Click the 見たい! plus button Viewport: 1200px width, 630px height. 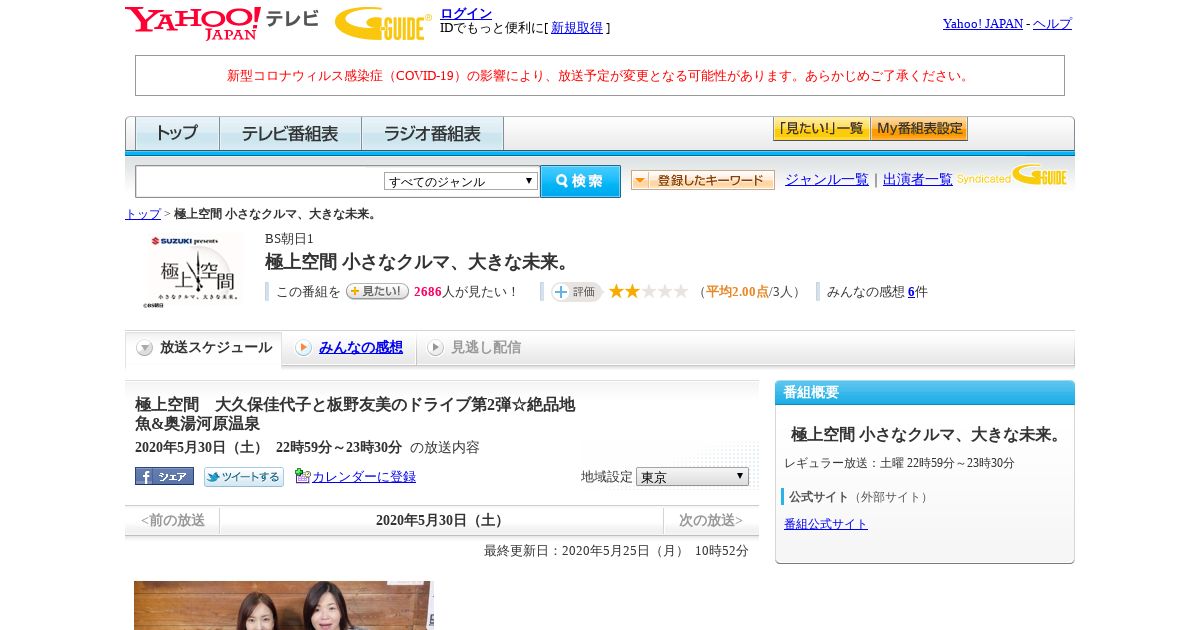377,291
